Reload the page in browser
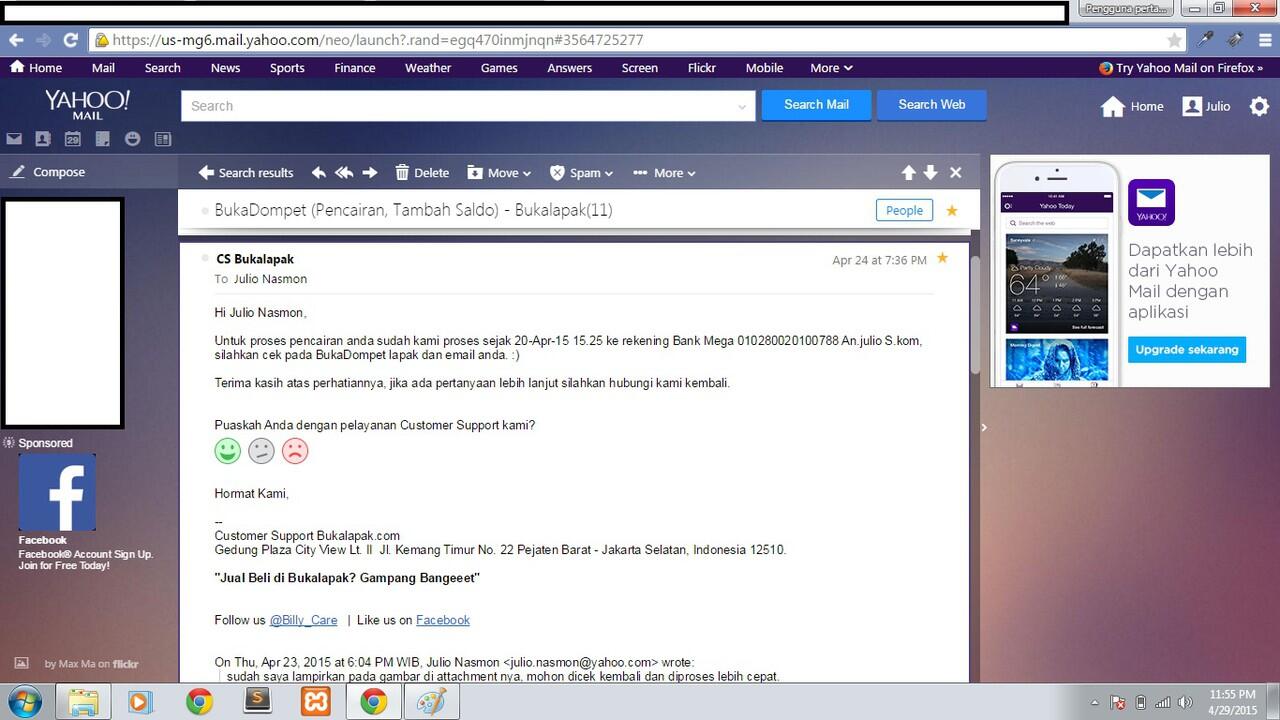Screen dimensions: 1280x720 click(x=70, y=40)
